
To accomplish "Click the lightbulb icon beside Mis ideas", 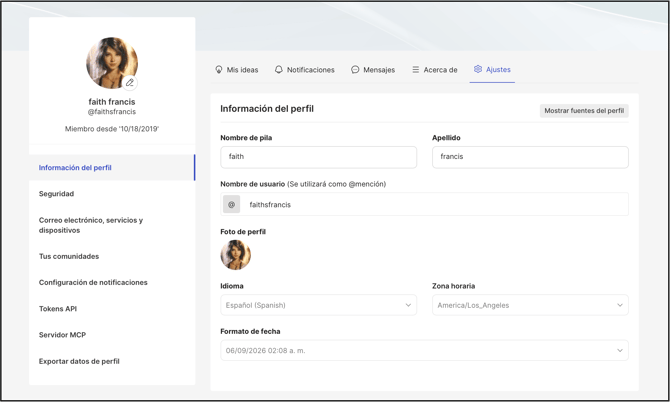I will click(x=219, y=69).
